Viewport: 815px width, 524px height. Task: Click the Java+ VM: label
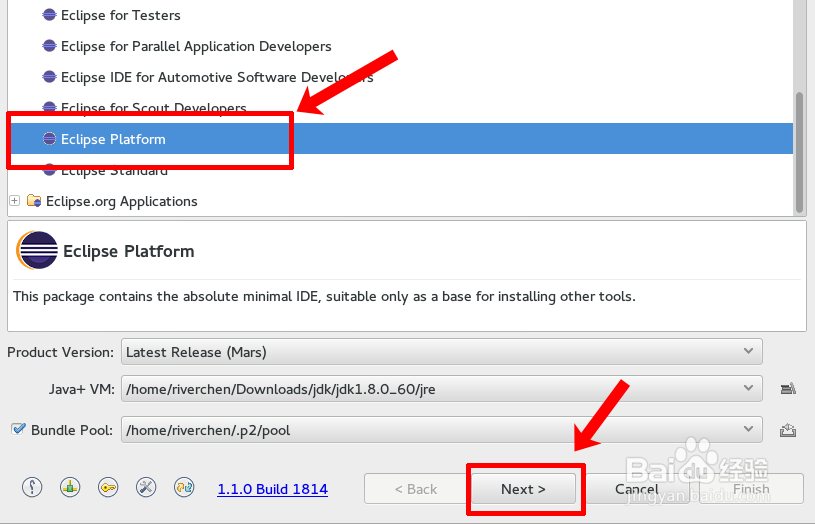[x=82, y=389]
